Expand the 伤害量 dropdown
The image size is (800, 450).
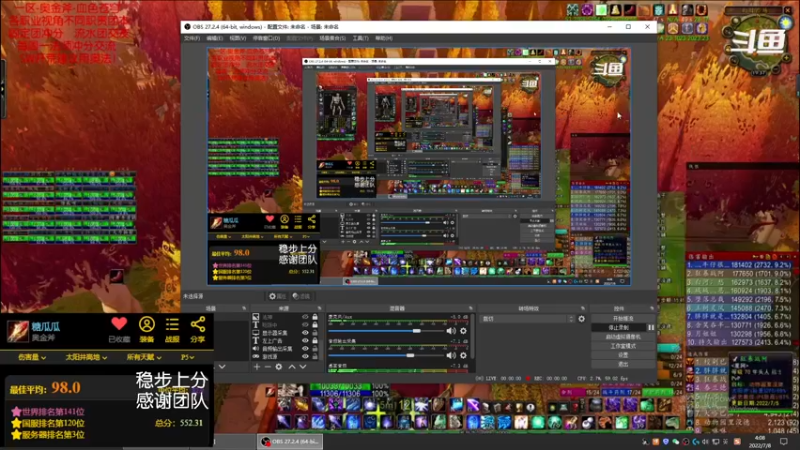click(x=32, y=357)
